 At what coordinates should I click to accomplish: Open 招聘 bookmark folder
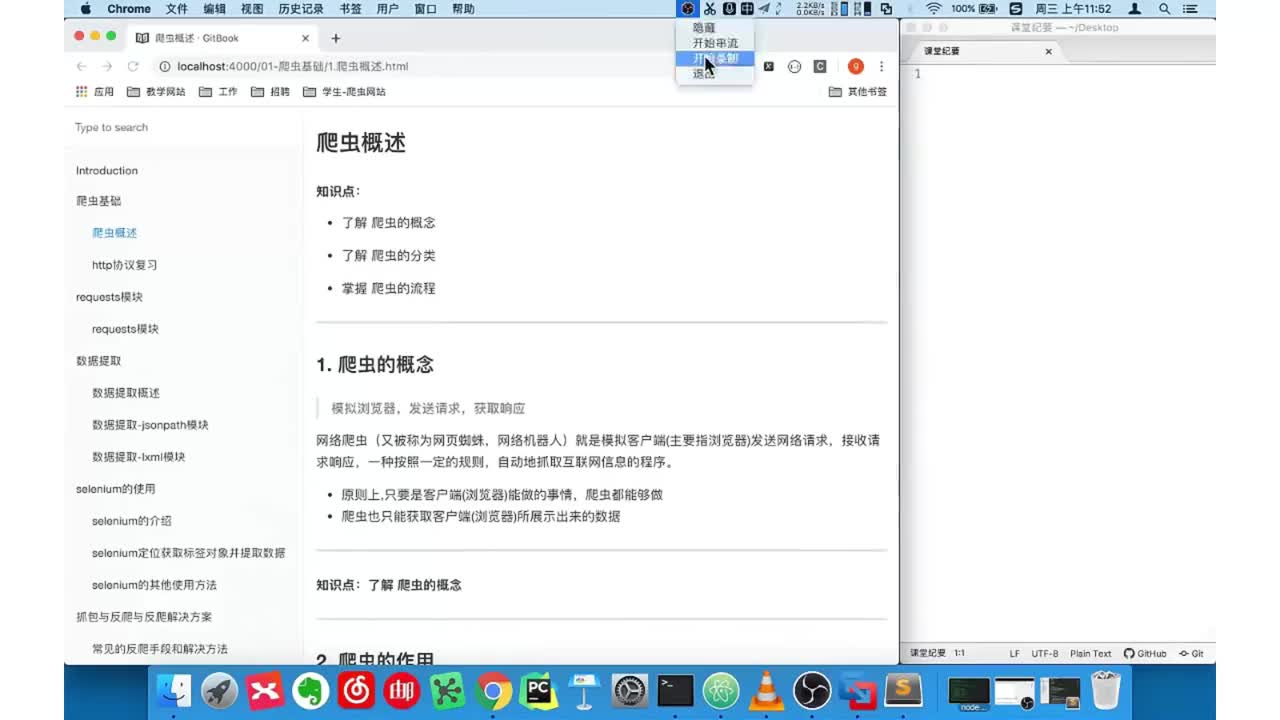click(x=270, y=91)
